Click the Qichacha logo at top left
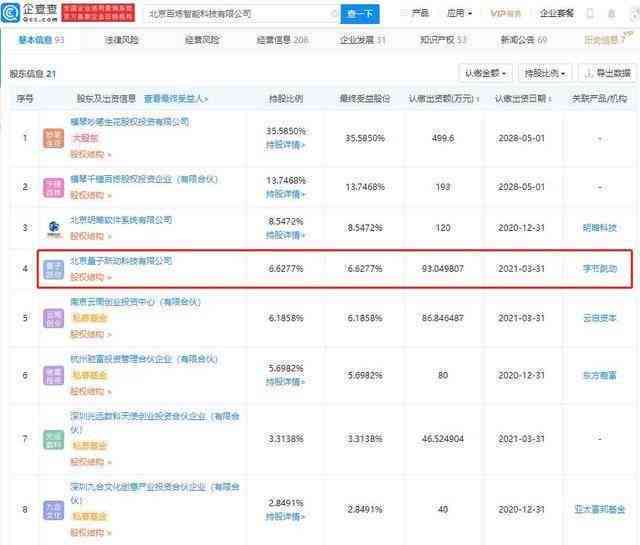640x545 pixels. tap(29, 12)
